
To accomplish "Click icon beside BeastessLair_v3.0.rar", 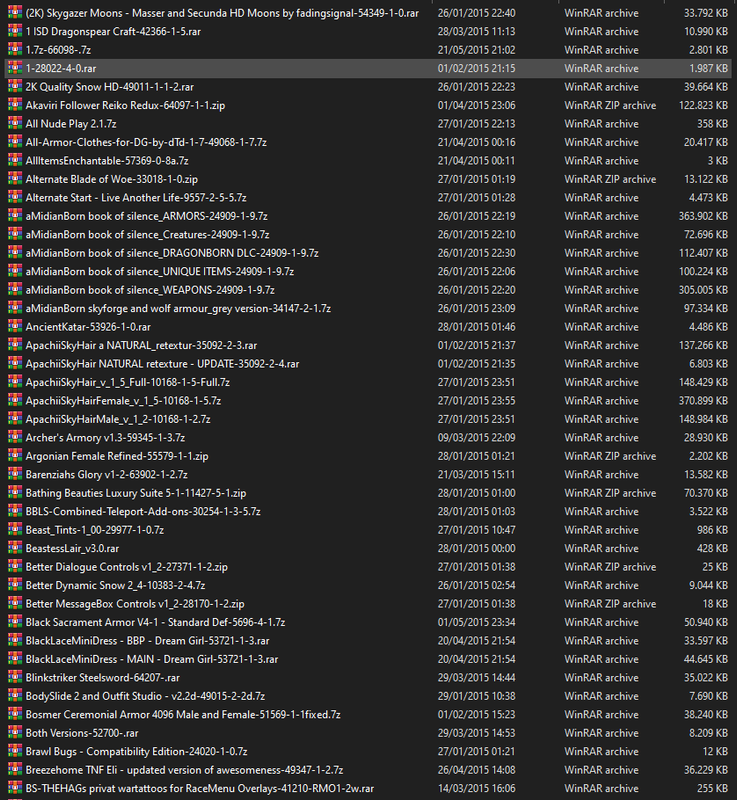I will pyautogui.click(x=15, y=548).
